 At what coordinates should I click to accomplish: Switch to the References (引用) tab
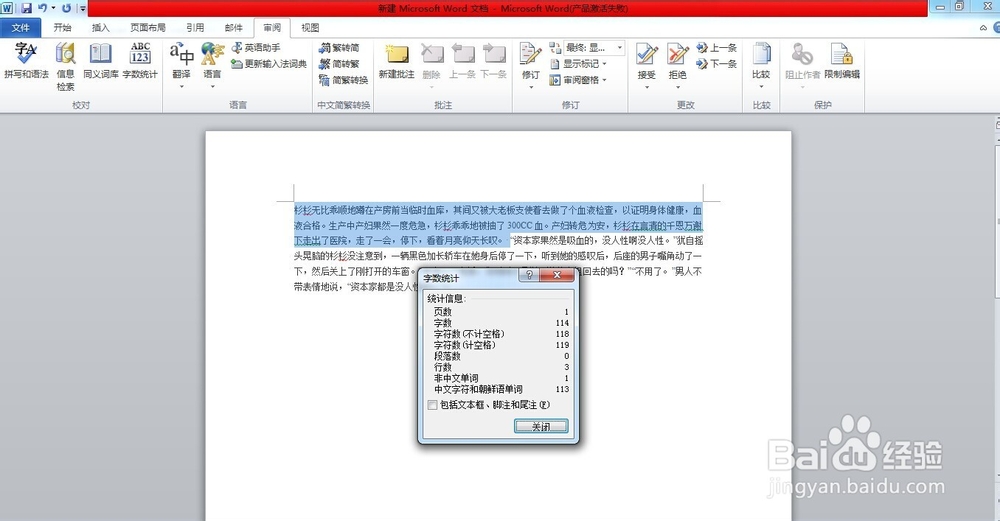click(195, 27)
